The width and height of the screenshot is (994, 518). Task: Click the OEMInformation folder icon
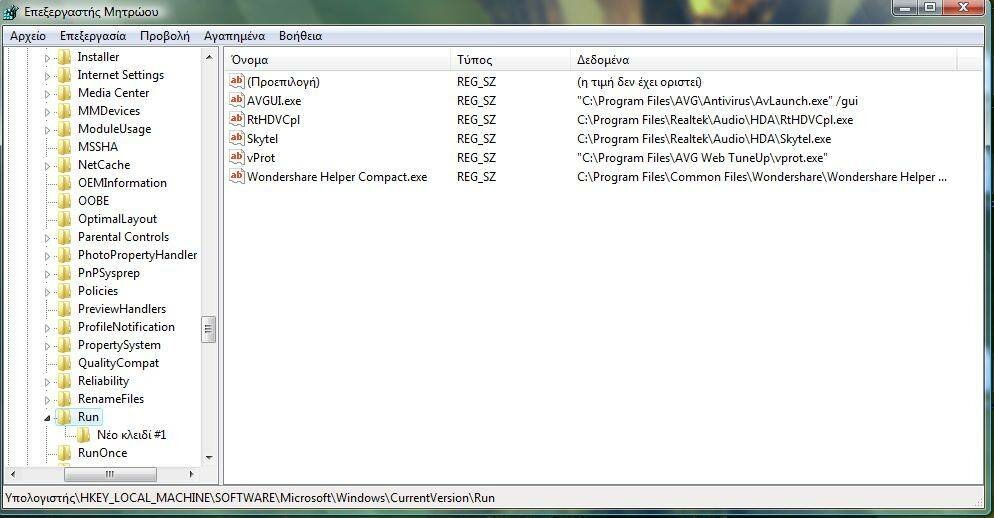64,183
